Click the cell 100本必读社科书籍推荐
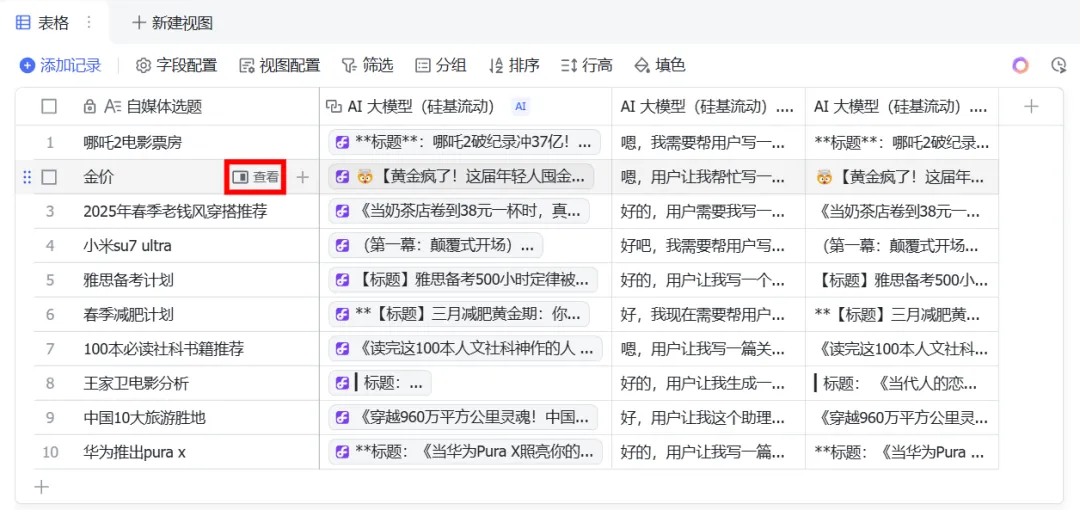The width and height of the screenshot is (1080, 510). tap(163, 349)
